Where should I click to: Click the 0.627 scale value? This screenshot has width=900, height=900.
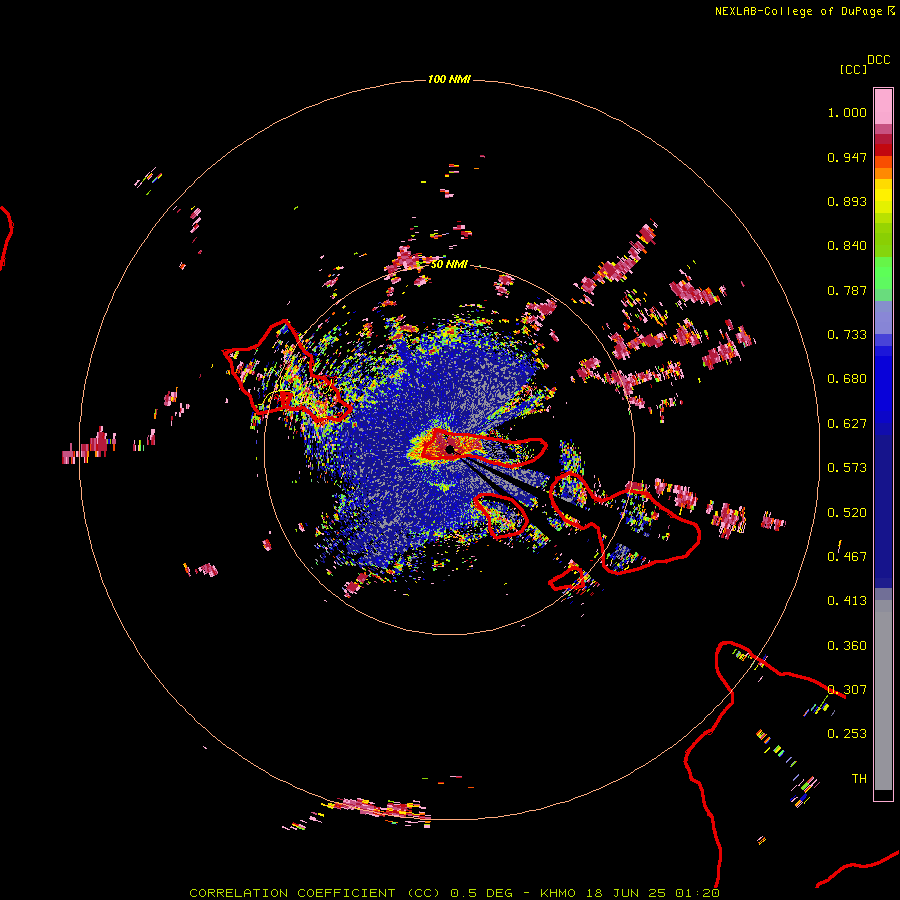tap(847, 424)
